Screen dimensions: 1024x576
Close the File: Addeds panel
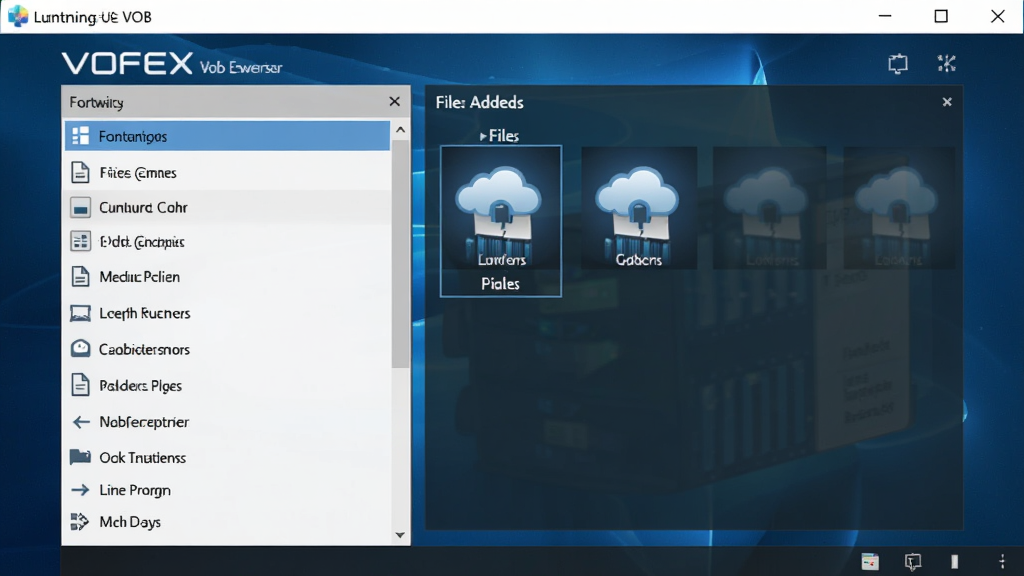(x=947, y=102)
